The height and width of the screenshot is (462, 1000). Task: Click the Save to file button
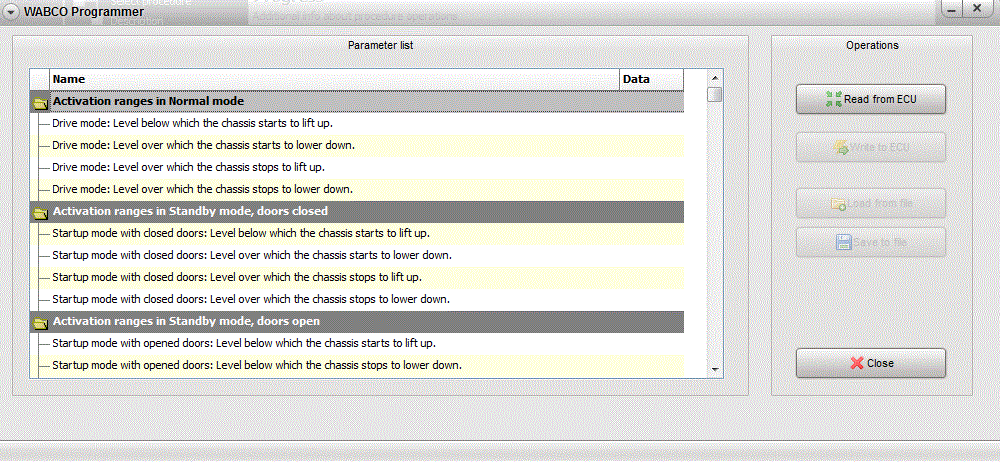[x=871, y=242]
